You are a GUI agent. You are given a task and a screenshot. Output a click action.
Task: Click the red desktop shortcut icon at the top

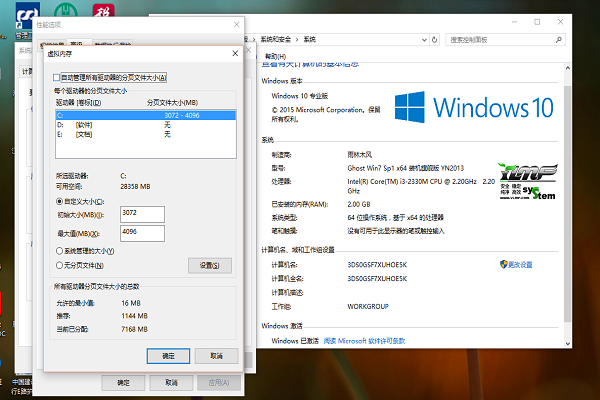103,11
